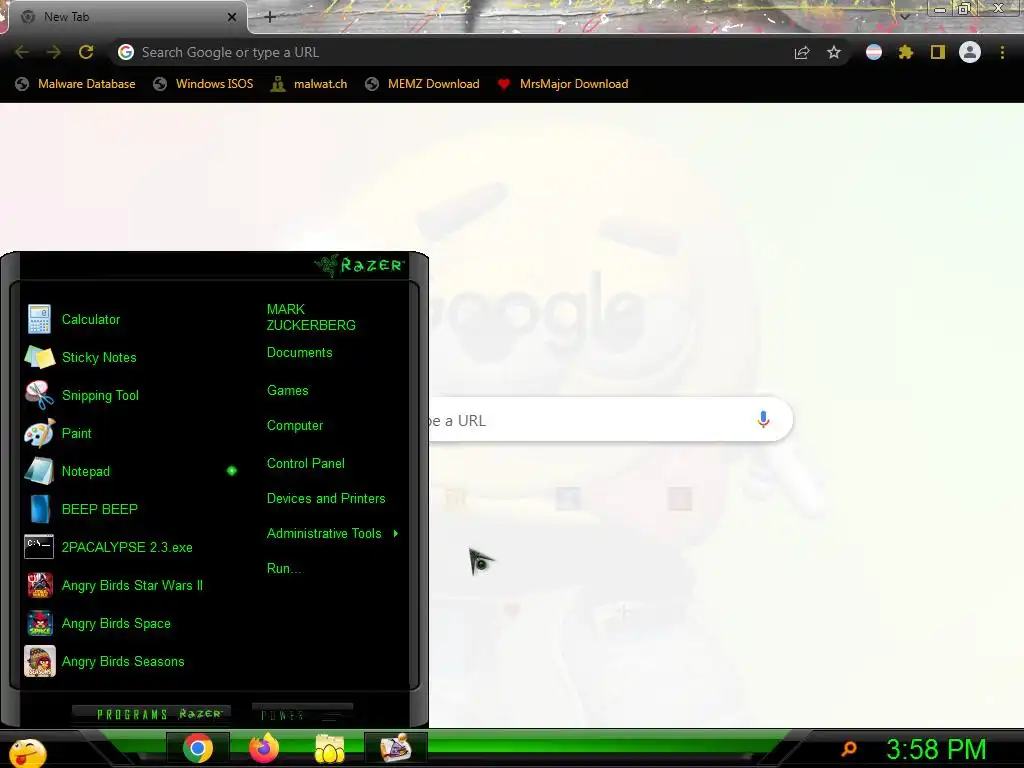Viewport: 1024px width, 768px height.
Task: Open malwat.ch bookmark
Action: click(309, 84)
